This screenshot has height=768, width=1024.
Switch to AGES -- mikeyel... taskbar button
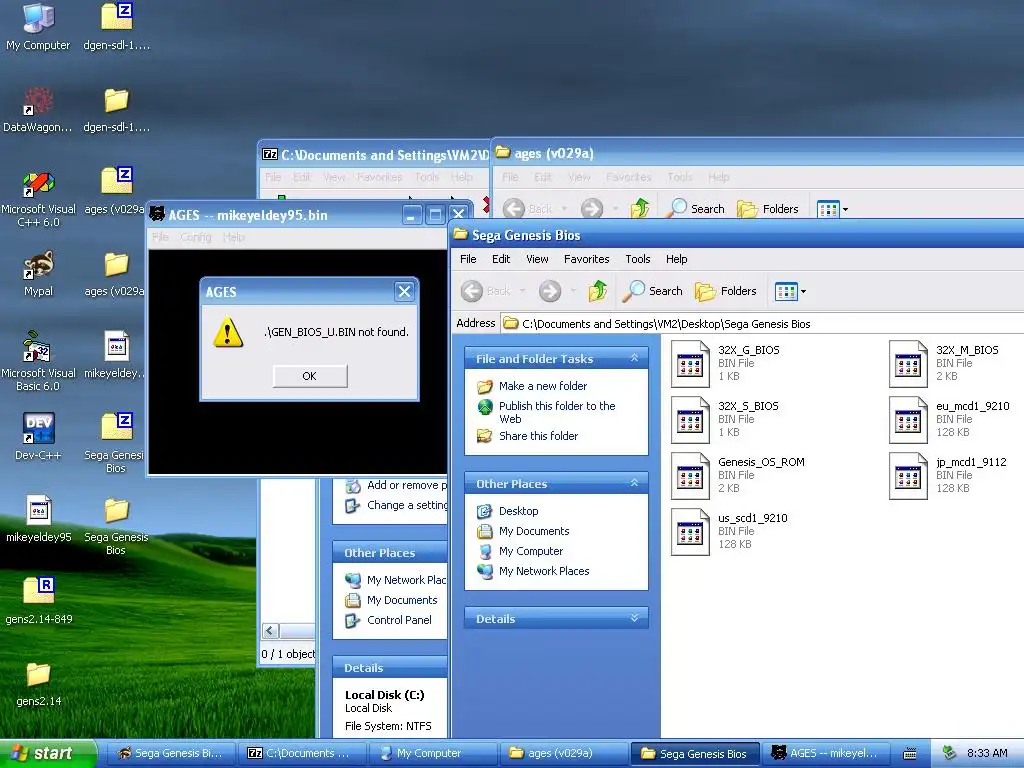(x=825, y=754)
